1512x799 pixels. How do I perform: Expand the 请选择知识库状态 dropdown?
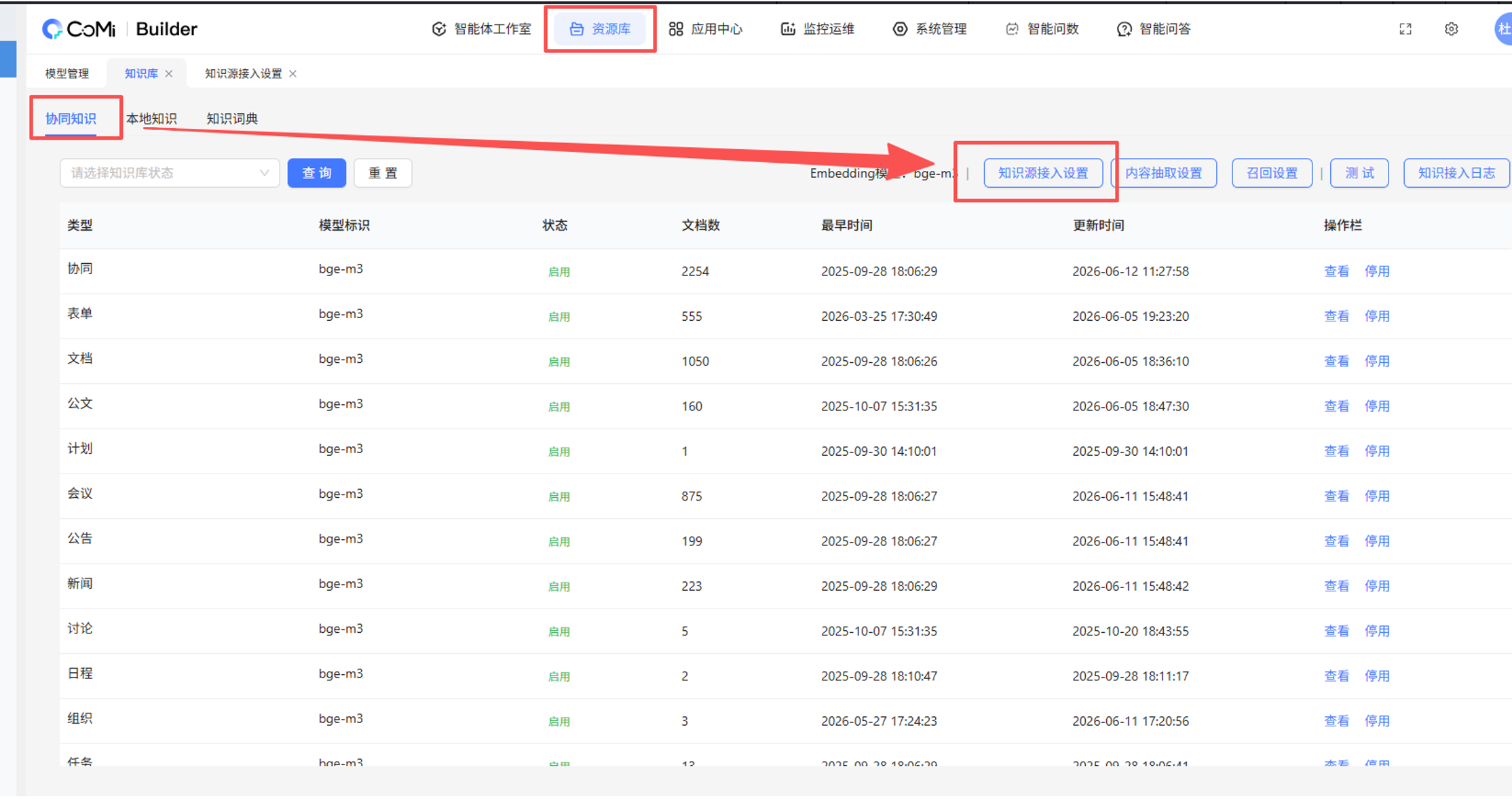(x=170, y=173)
